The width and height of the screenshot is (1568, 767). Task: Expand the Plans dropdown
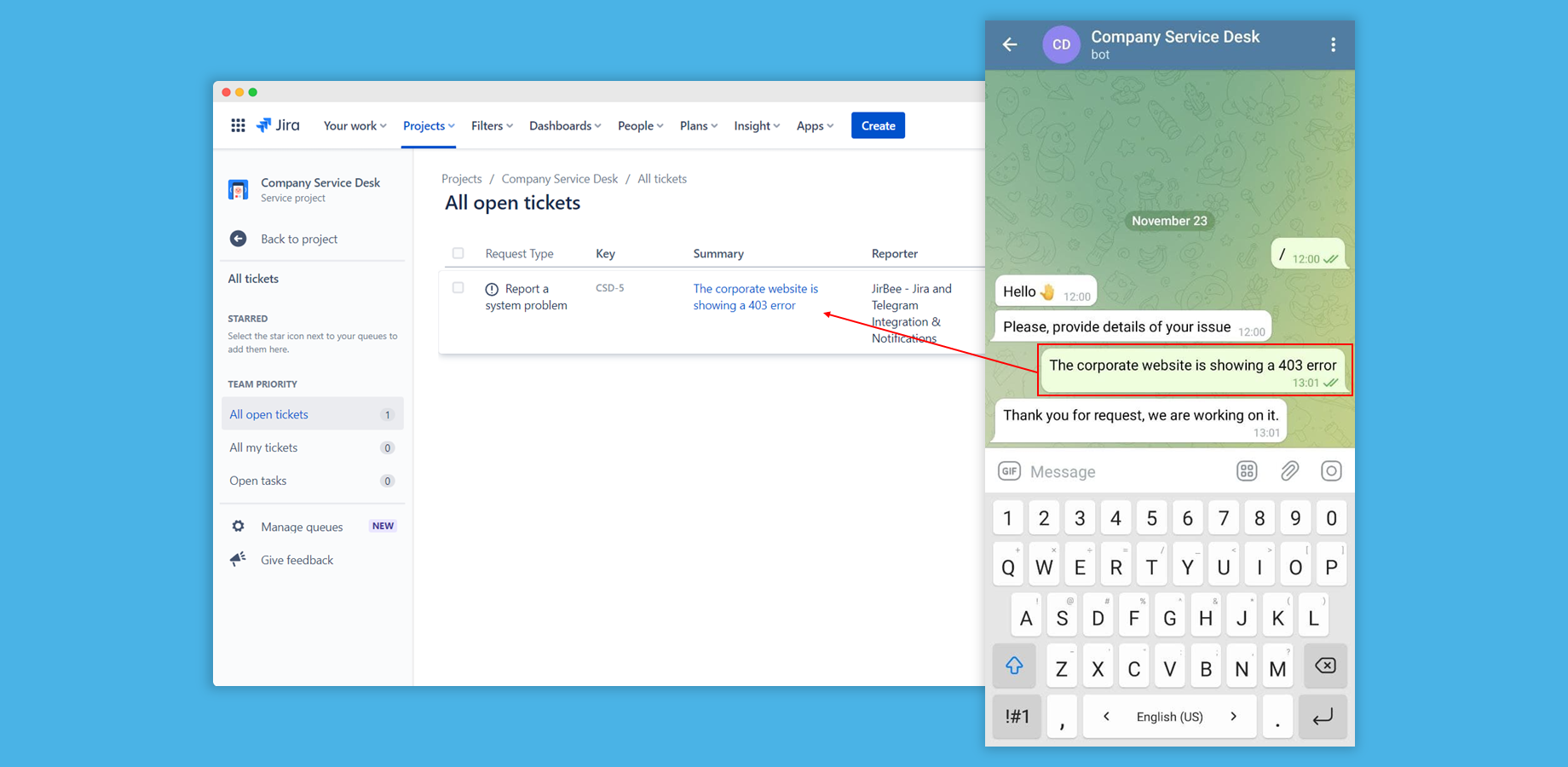pos(698,126)
